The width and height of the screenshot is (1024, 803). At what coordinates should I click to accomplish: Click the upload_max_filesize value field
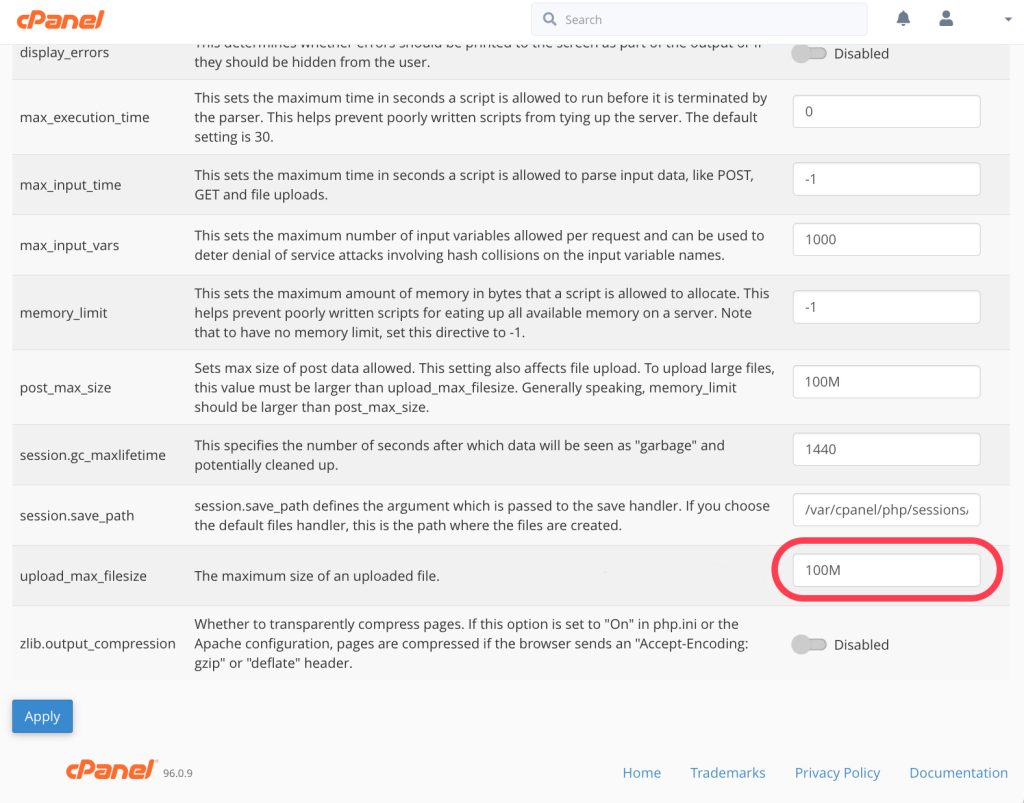[886, 571]
